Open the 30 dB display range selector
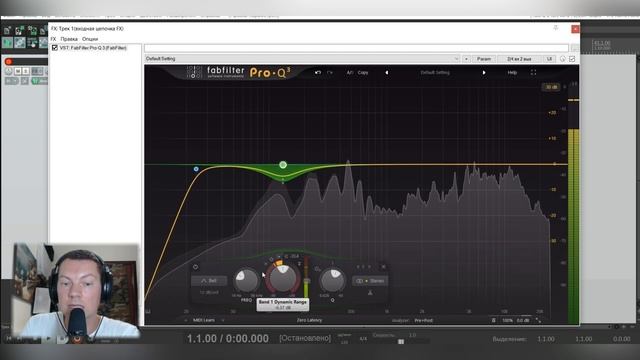The image size is (640, 360). click(551, 87)
